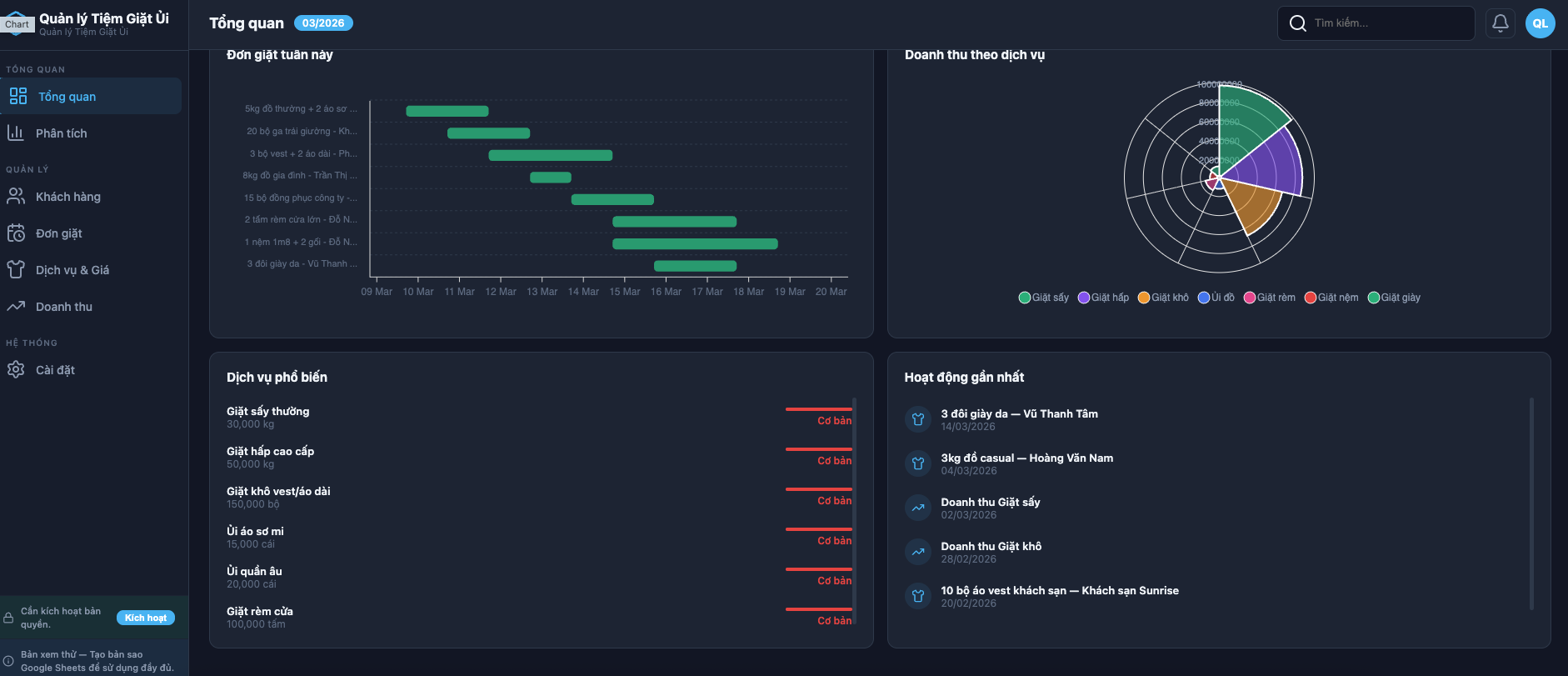The image size is (1568, 676).
Task: Open the QL user avatar
Action: pyautogui.click(x=1540, y=23)
